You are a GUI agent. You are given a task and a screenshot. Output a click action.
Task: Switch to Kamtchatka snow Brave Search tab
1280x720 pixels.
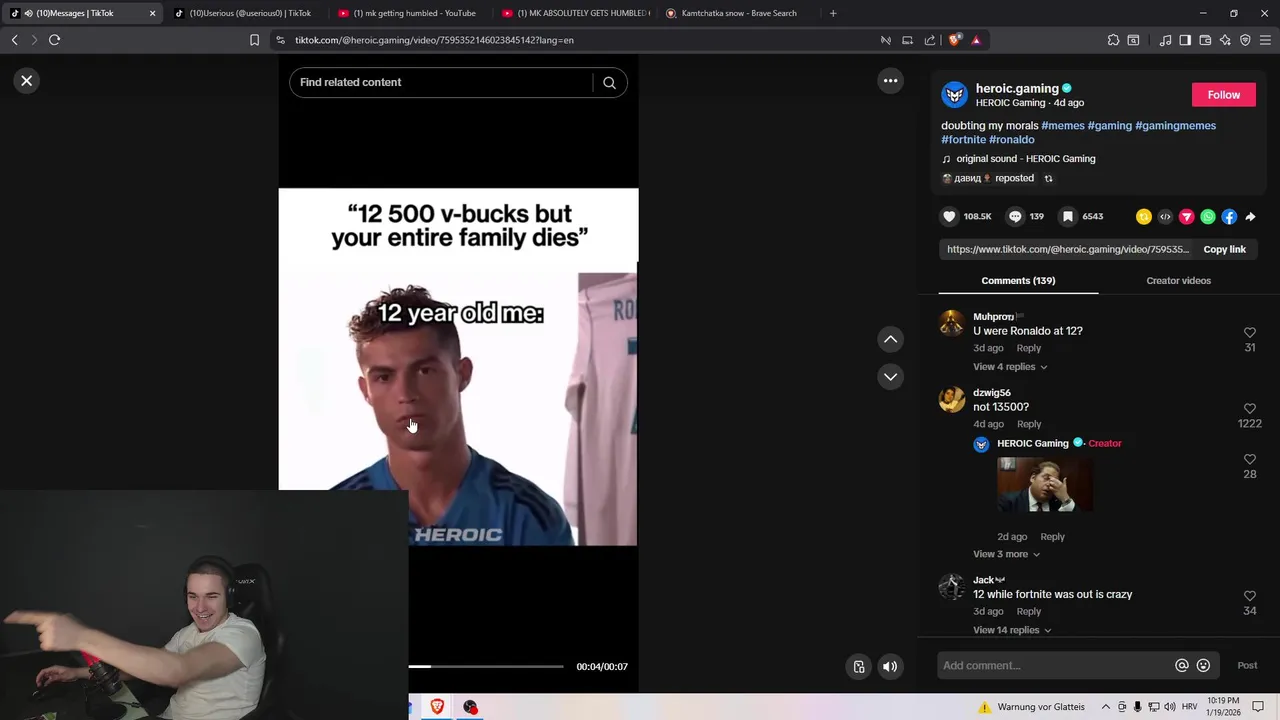738,13
